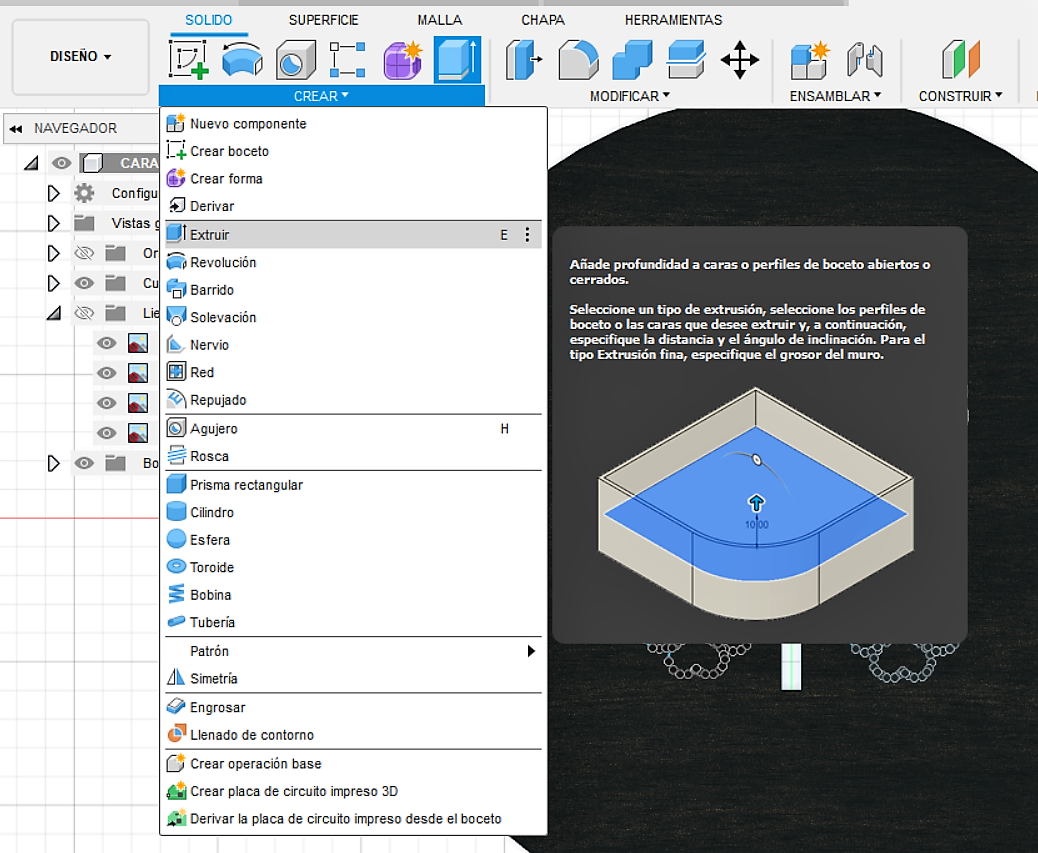
Task: Collapse the root CARA component node
Action: pyautogui.click(x=31, y=163)
